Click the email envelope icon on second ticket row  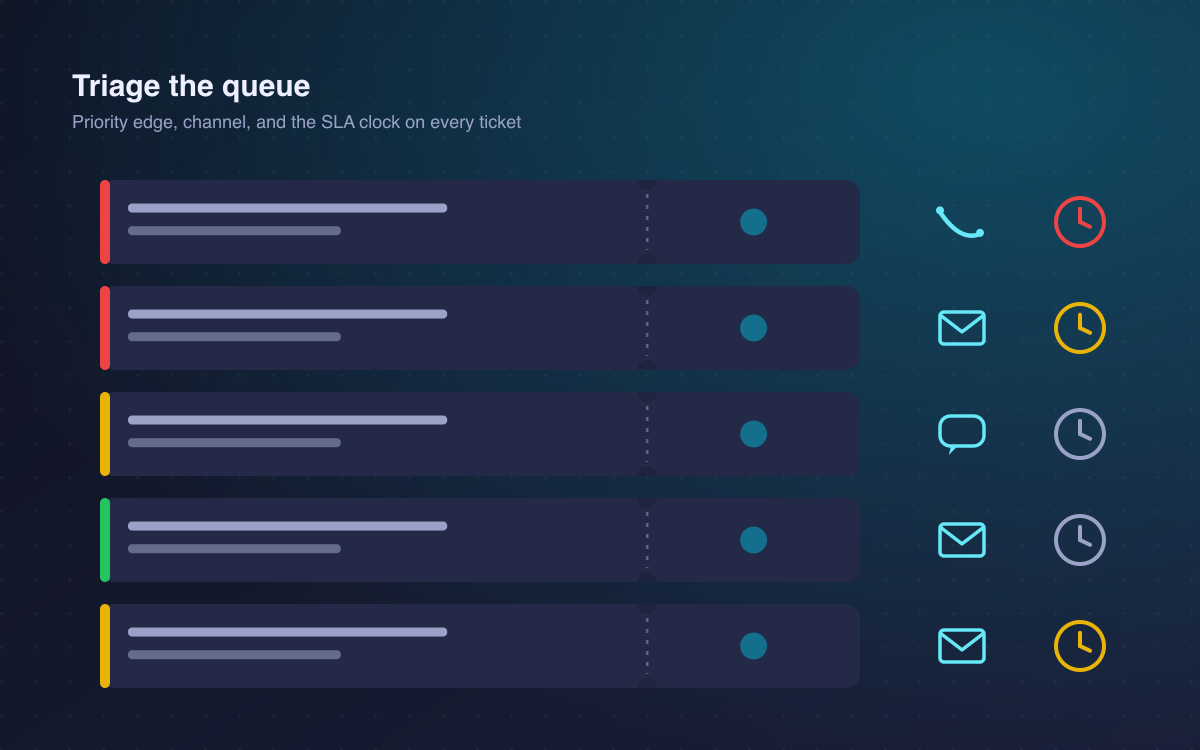962,328
